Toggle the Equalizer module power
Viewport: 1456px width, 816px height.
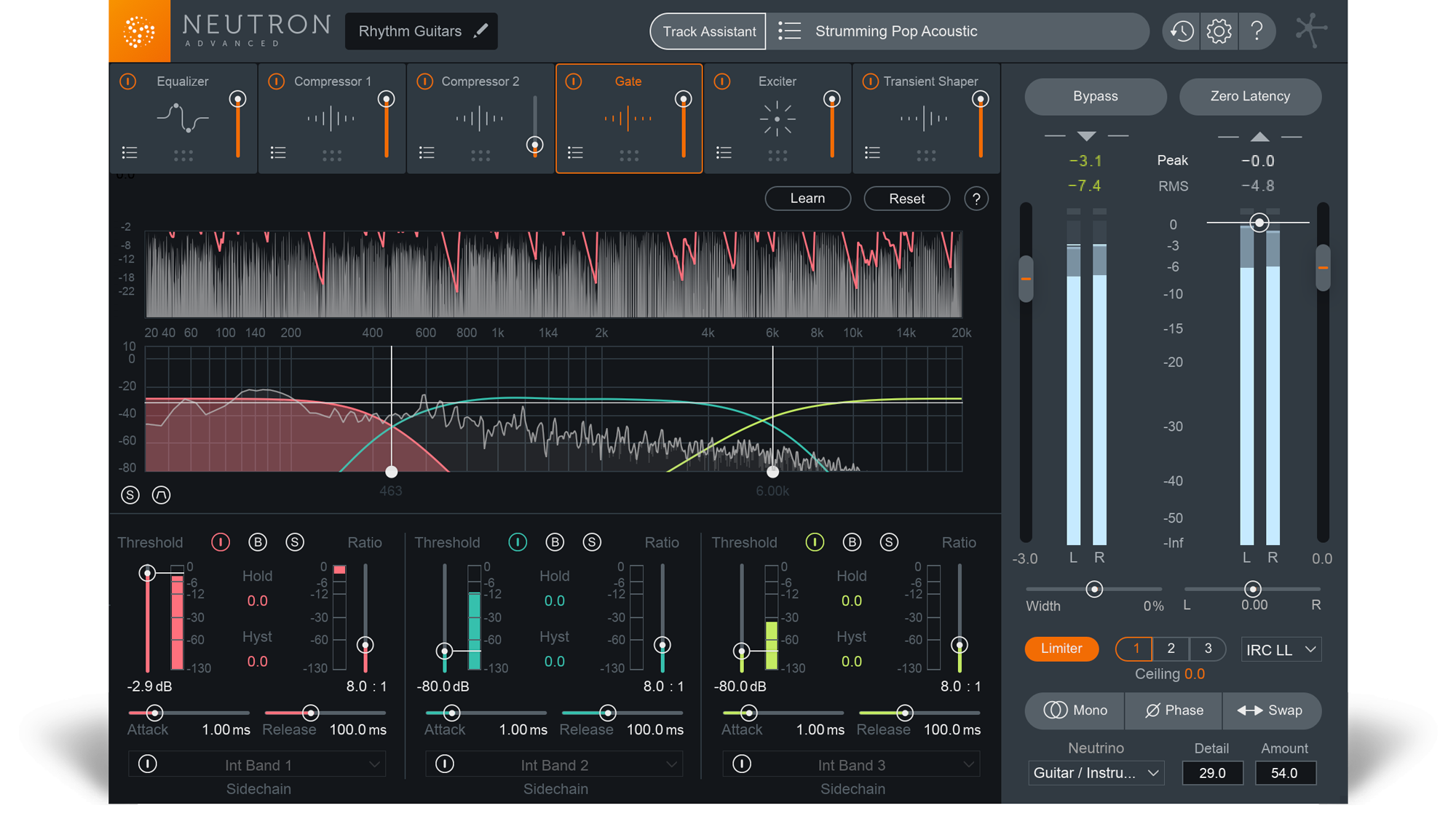pyautogui.click(x=128, y=82)
